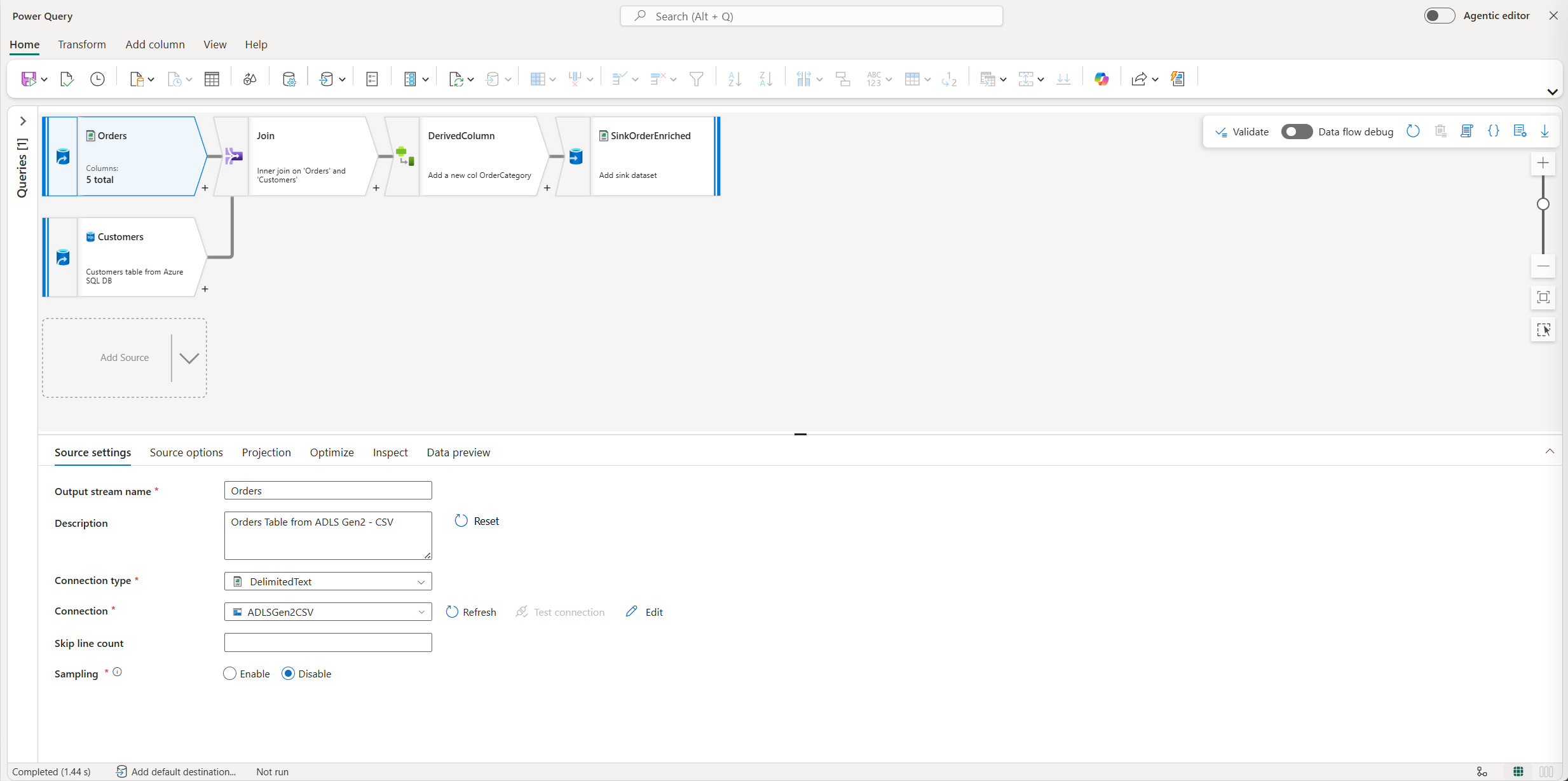Click the Search (Alt + Q) box
Screen dimensions: 1568x781
pyautogui.click(x=811, y=16)
